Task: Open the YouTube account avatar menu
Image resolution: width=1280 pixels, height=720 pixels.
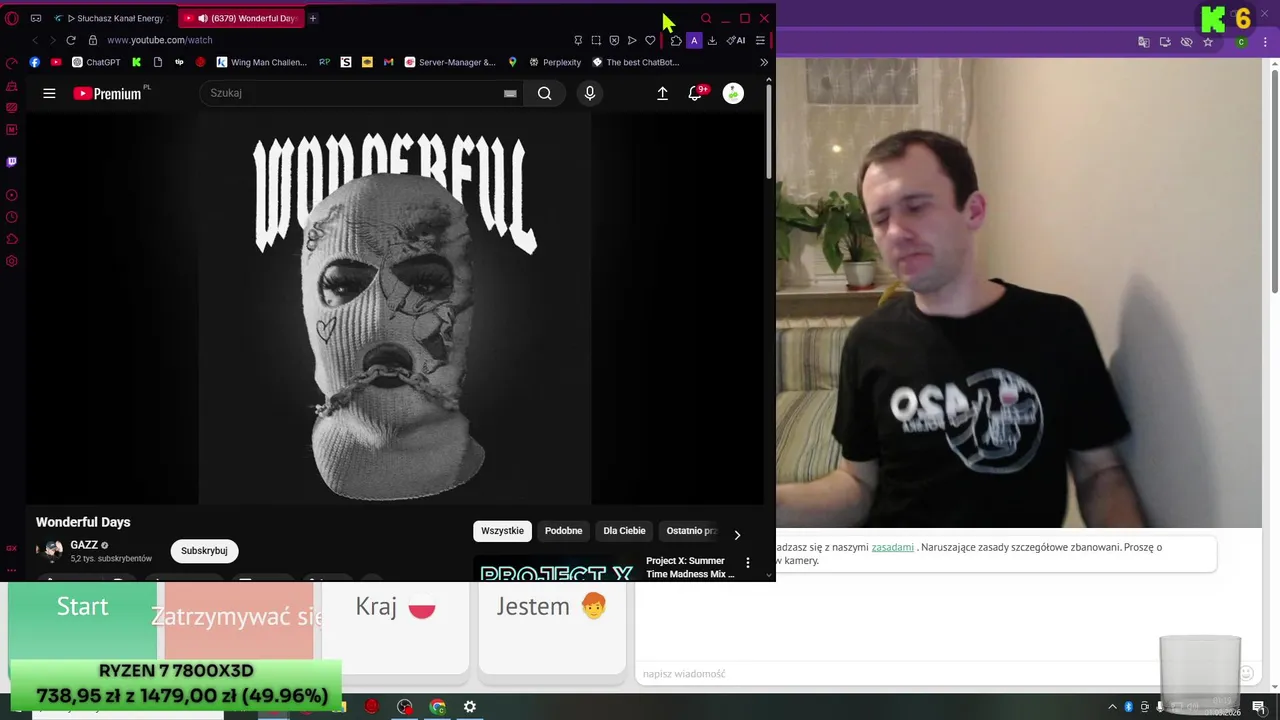Action: pyautogui.click(x=733, y=93)
